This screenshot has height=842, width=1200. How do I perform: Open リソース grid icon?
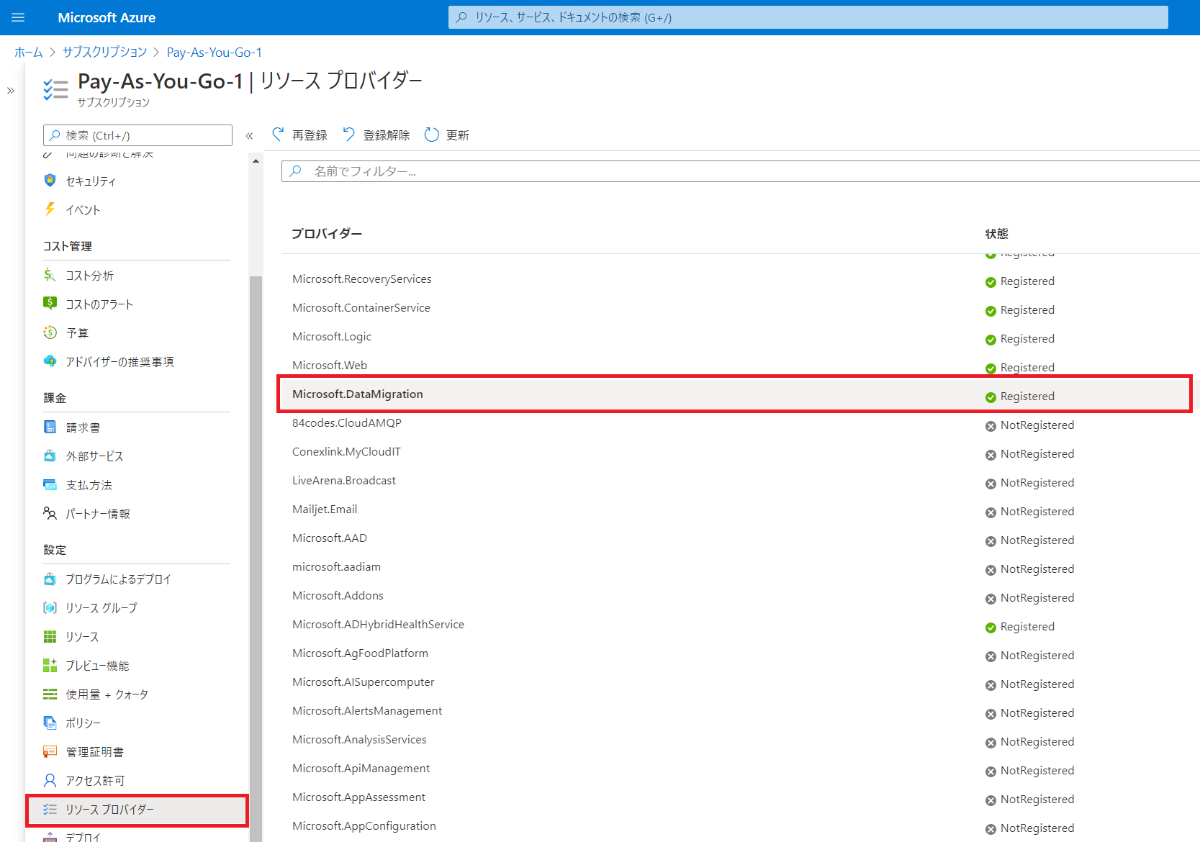[50, 637]
